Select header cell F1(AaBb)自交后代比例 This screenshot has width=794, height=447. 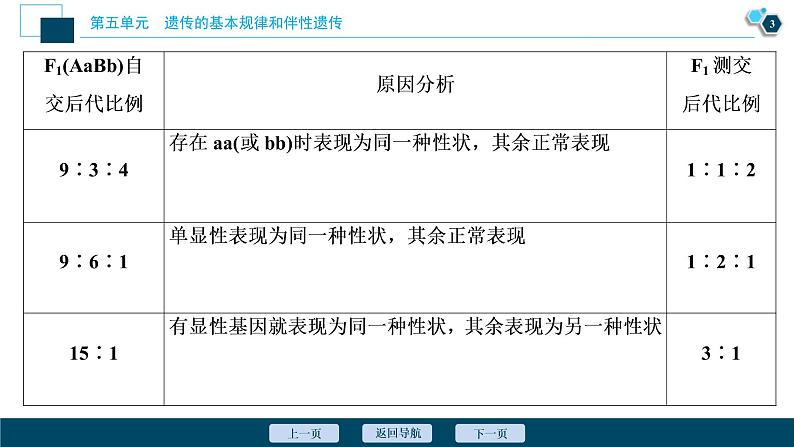click(x=94, y=90)
